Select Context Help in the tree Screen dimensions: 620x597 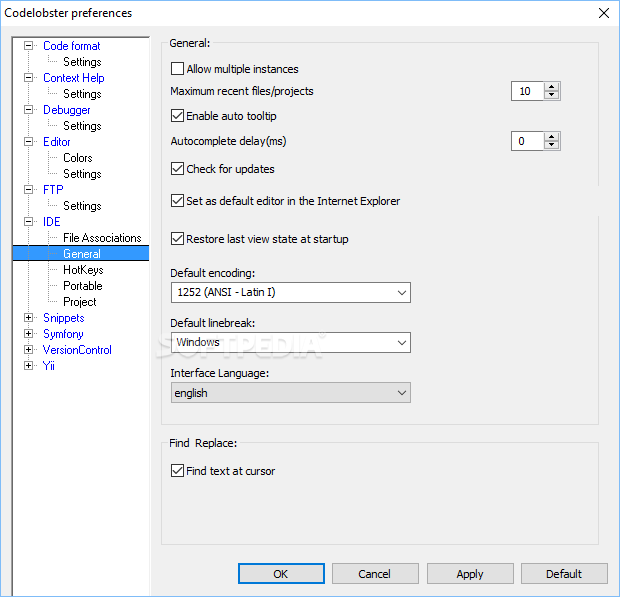coord(74,78)
